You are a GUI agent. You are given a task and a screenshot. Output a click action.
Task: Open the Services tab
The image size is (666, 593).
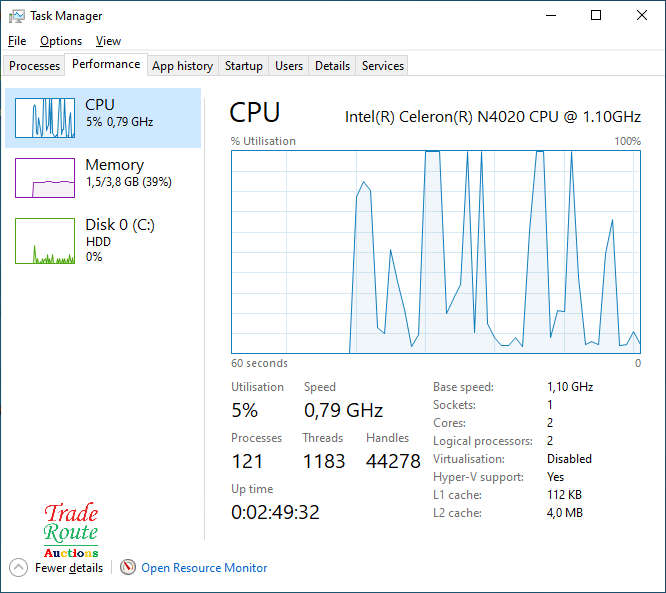(x=383, y=66)
